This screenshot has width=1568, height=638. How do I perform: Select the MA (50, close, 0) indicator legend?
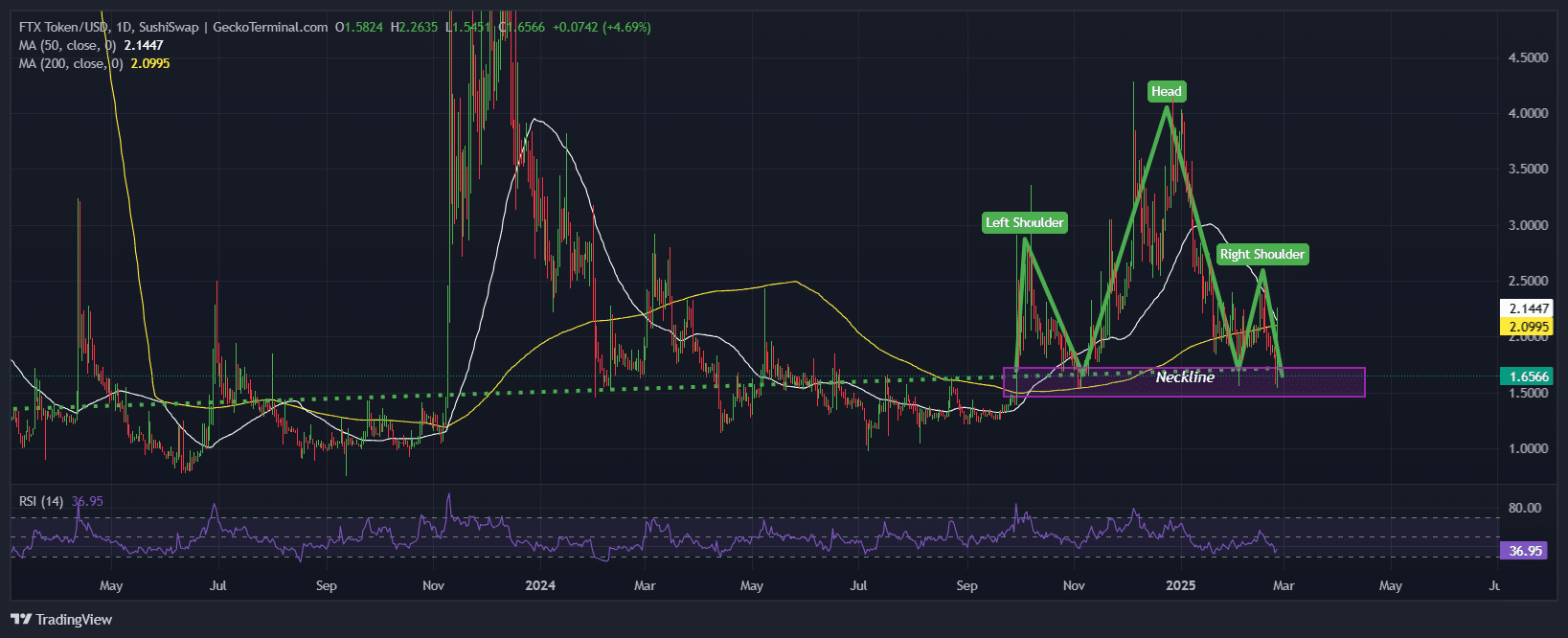pos(91,45)
